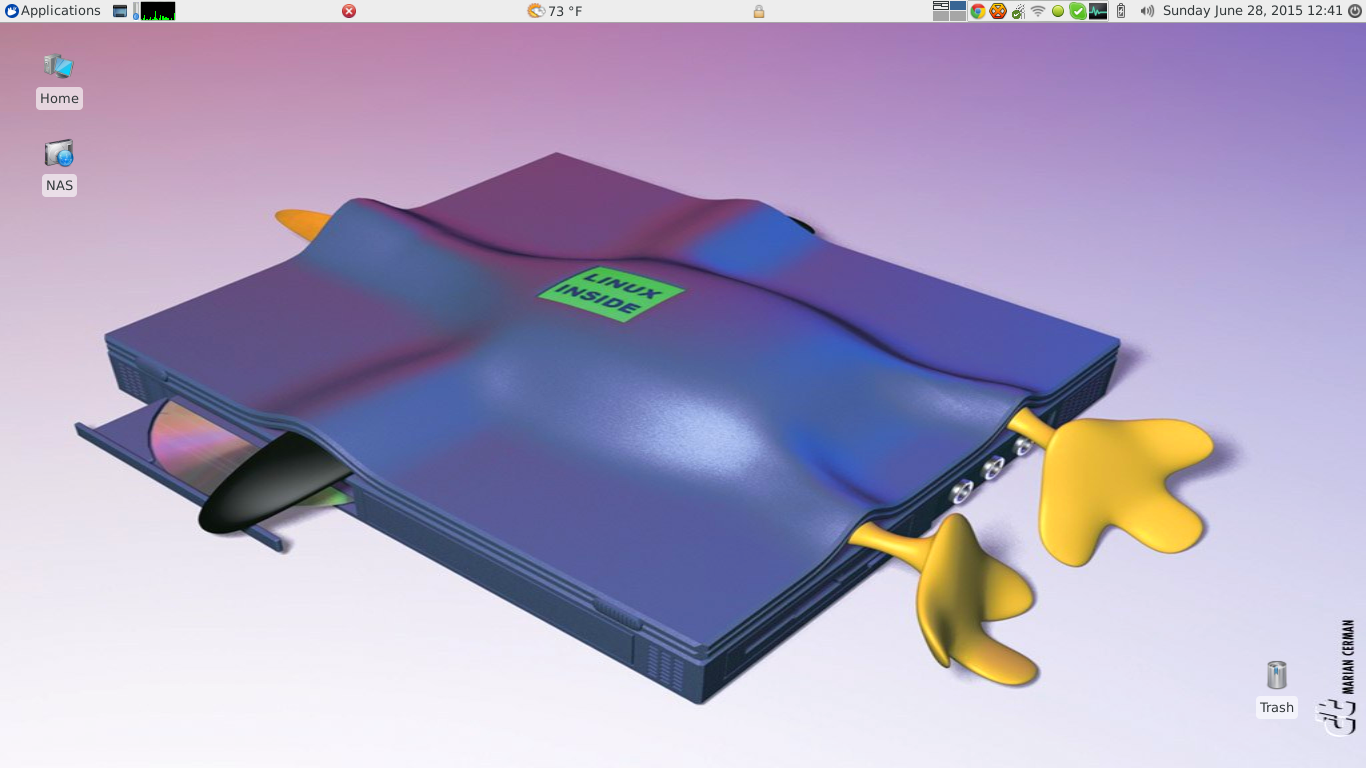
Task: Click the date and time clock
Action: 1252,11
